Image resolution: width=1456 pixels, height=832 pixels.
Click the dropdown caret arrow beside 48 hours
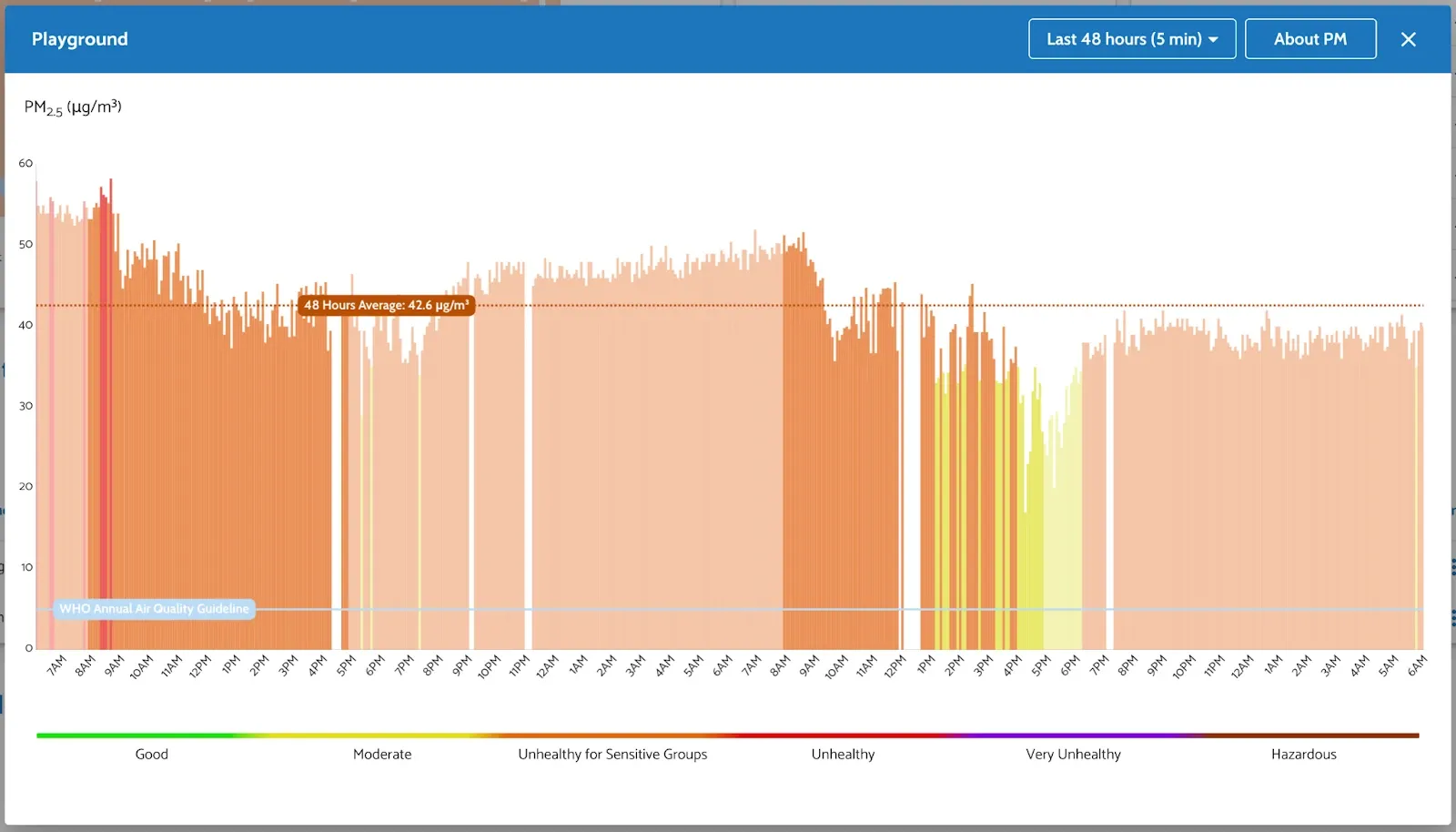[1213, 40]
